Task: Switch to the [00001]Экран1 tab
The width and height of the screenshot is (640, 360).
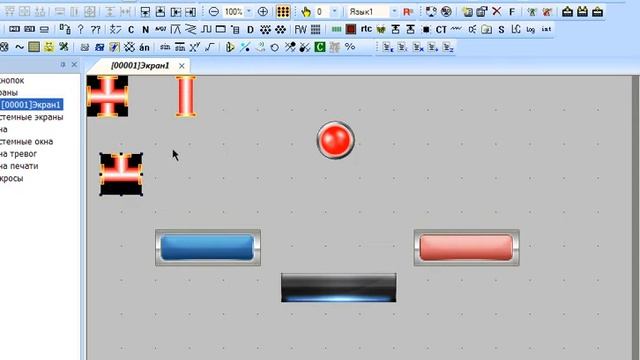Action: [x=140, y=66]
